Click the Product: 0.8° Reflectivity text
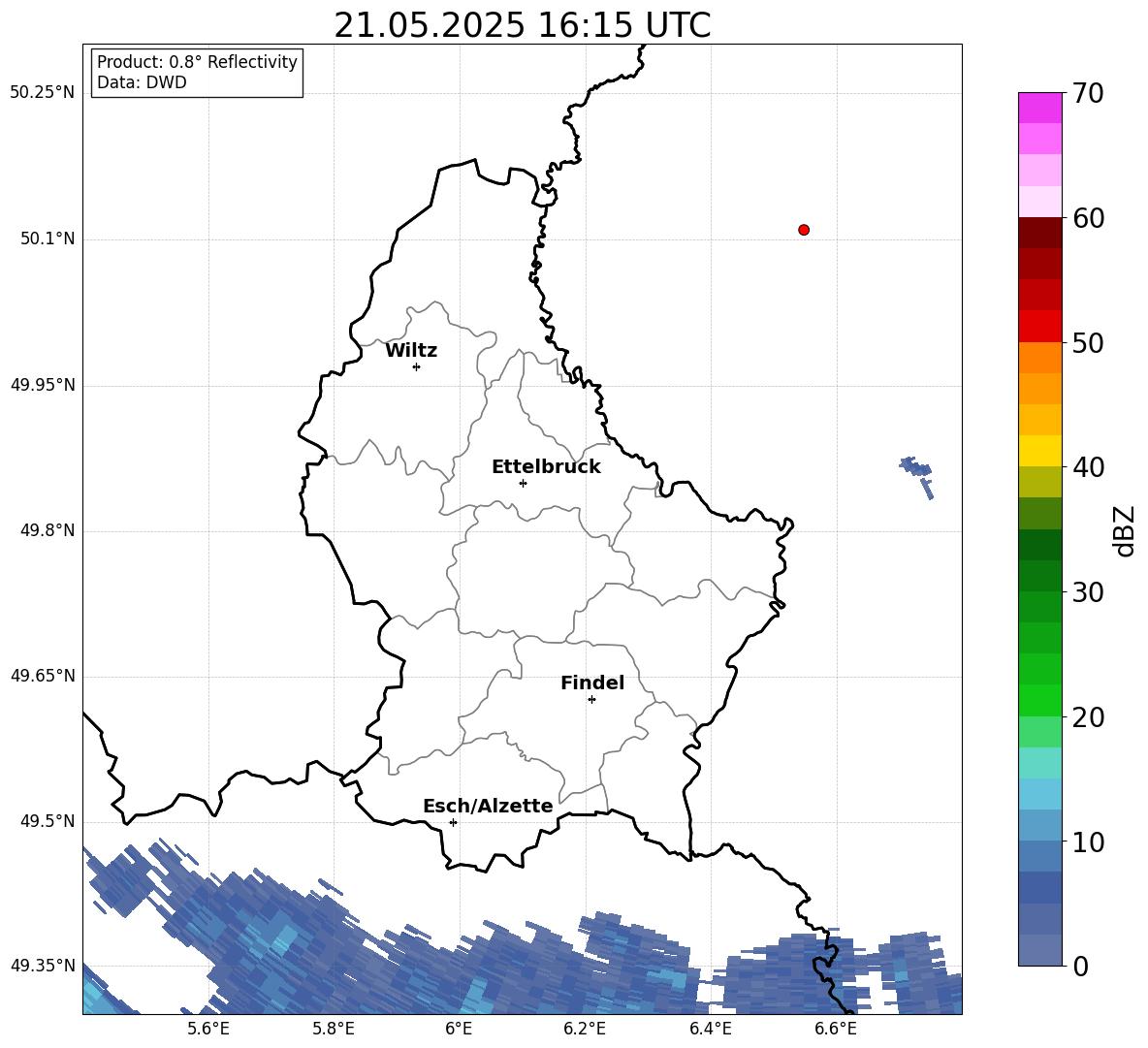 [197, 61]
